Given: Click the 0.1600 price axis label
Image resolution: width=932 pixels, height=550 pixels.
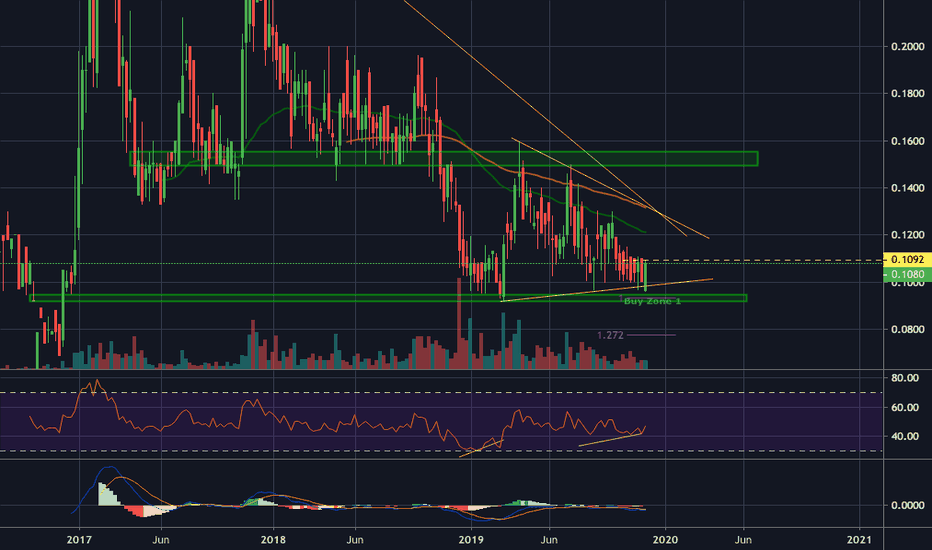Looking at the screenshot, I should point(908,141).
